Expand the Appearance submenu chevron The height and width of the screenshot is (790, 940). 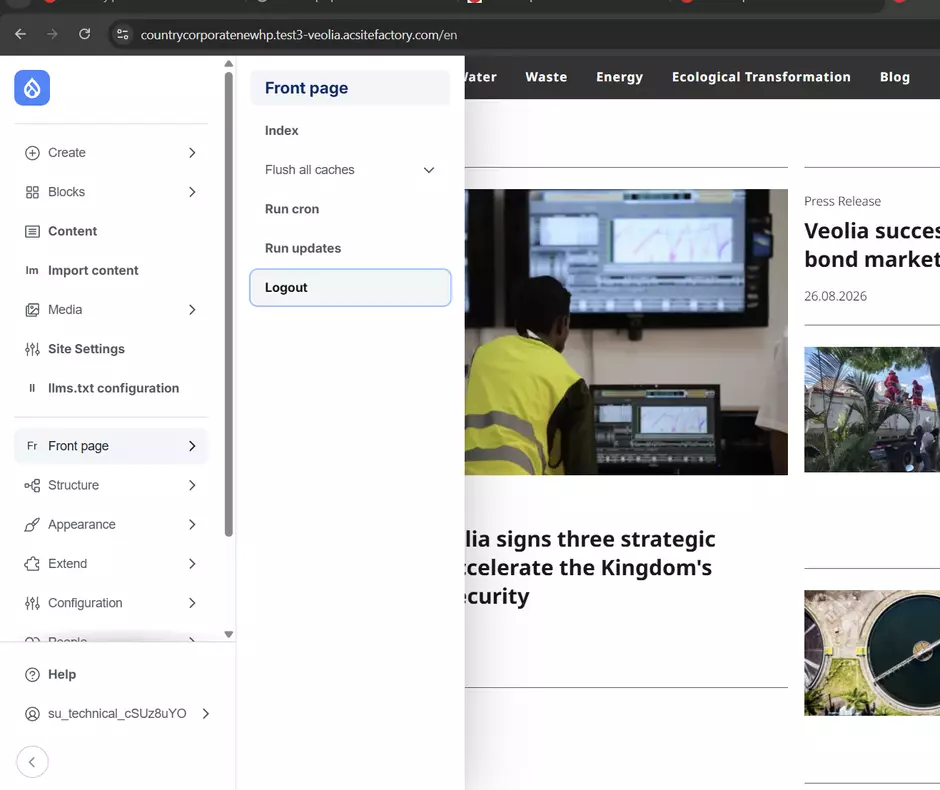[192, 525]
